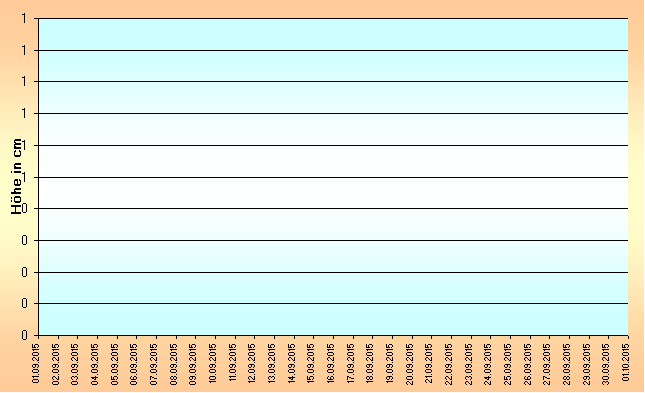Screen dimensions: 645x393
Task: Select the bottom y-axis value 0
Action: [x=24, y=335]
